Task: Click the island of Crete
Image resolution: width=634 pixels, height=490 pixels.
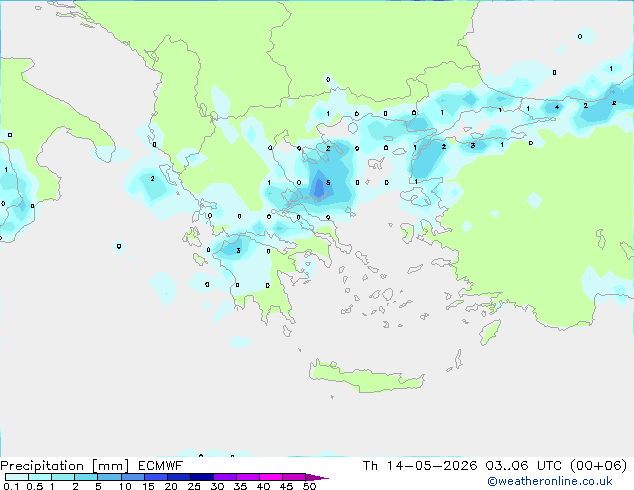Action: tap(366, 376)
